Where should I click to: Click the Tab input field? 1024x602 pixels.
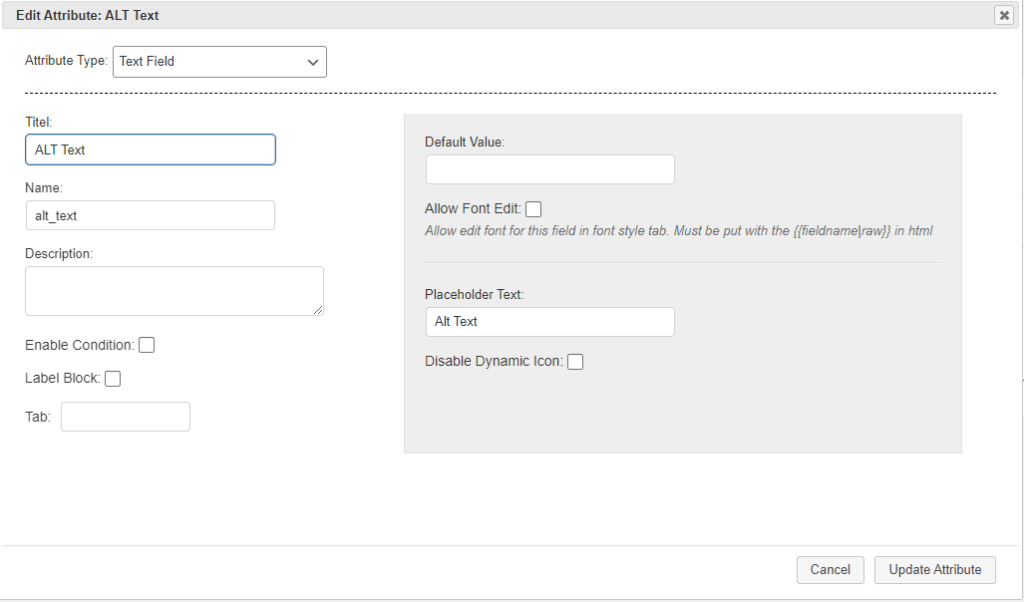125,417
